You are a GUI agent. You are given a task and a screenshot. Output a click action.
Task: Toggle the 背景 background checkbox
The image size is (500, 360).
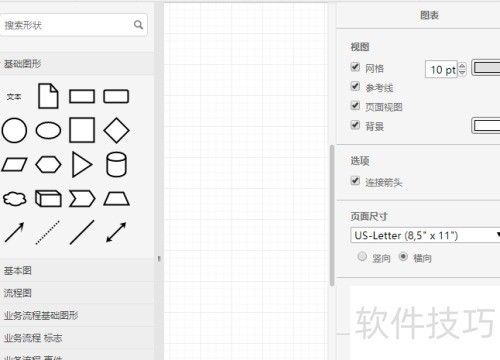click(355, 125)
